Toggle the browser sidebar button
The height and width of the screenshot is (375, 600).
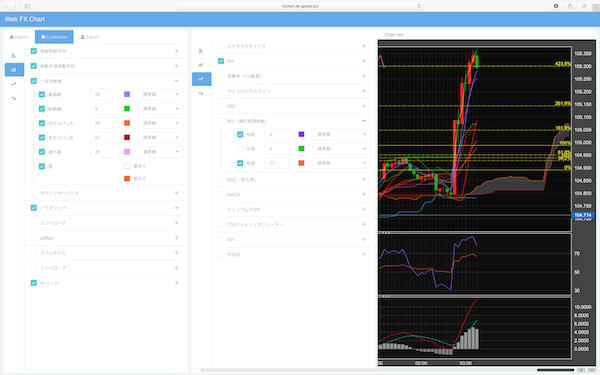27,6
